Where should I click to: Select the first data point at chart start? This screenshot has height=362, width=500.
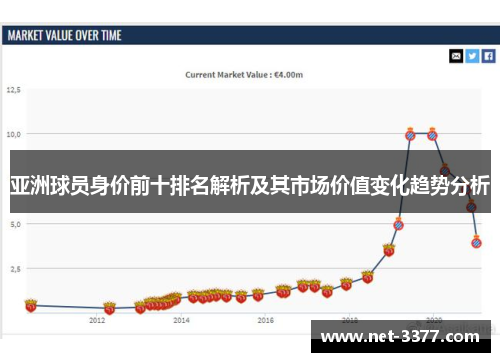(31, 305)
